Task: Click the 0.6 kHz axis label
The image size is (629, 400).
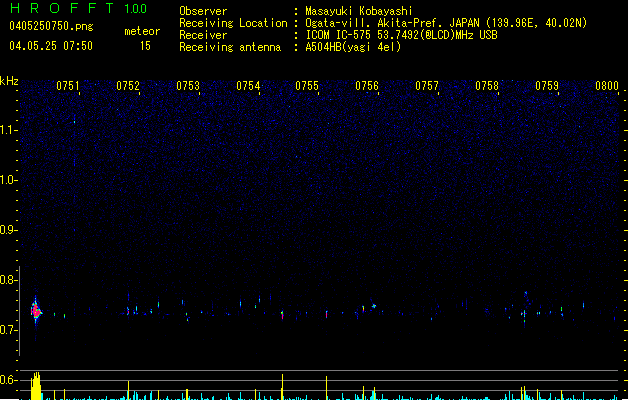Action: click(9, 380)
